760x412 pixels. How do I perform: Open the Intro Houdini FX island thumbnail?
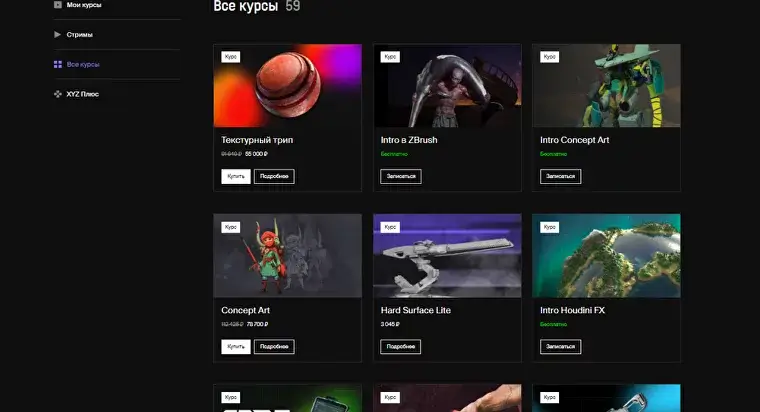pyautogui.click(x=606, y=256)
